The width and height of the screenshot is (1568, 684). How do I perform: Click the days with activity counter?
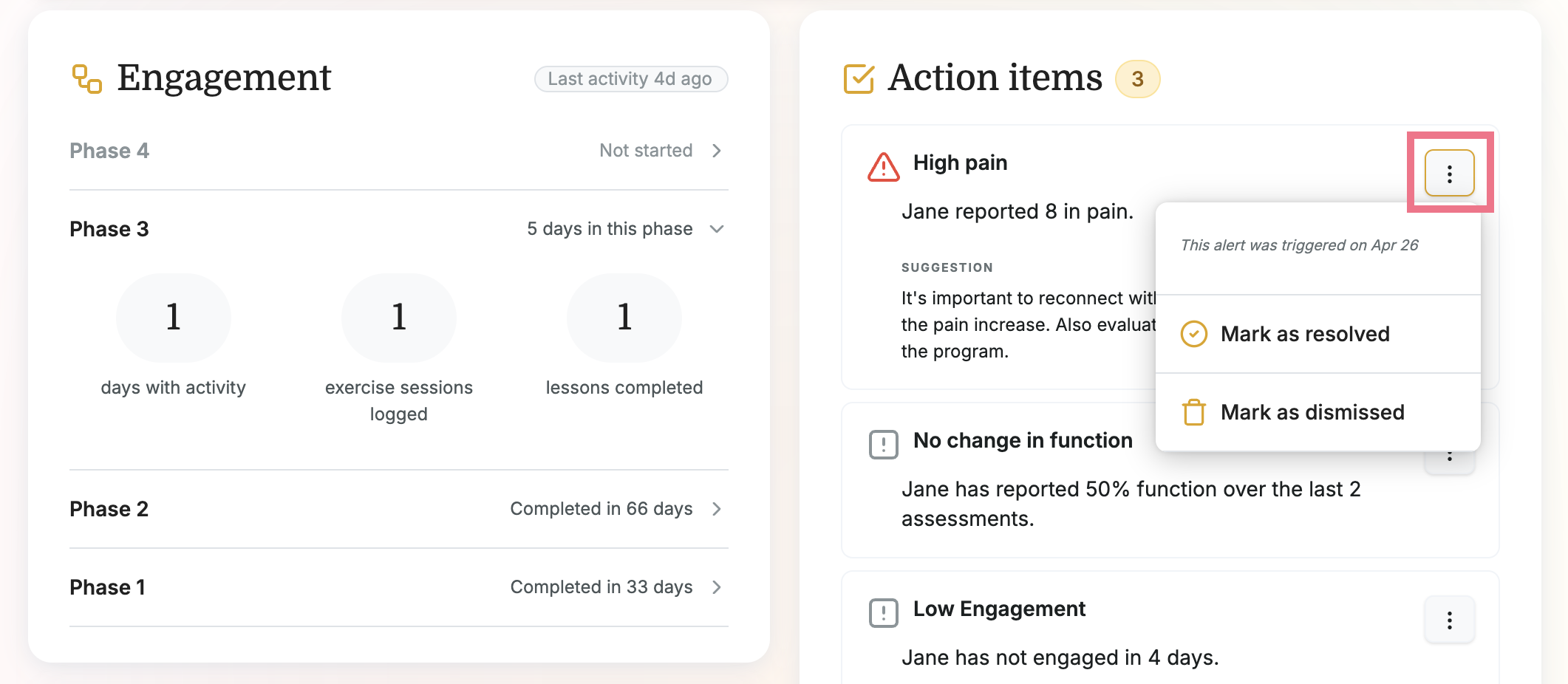tap(174, 318)
